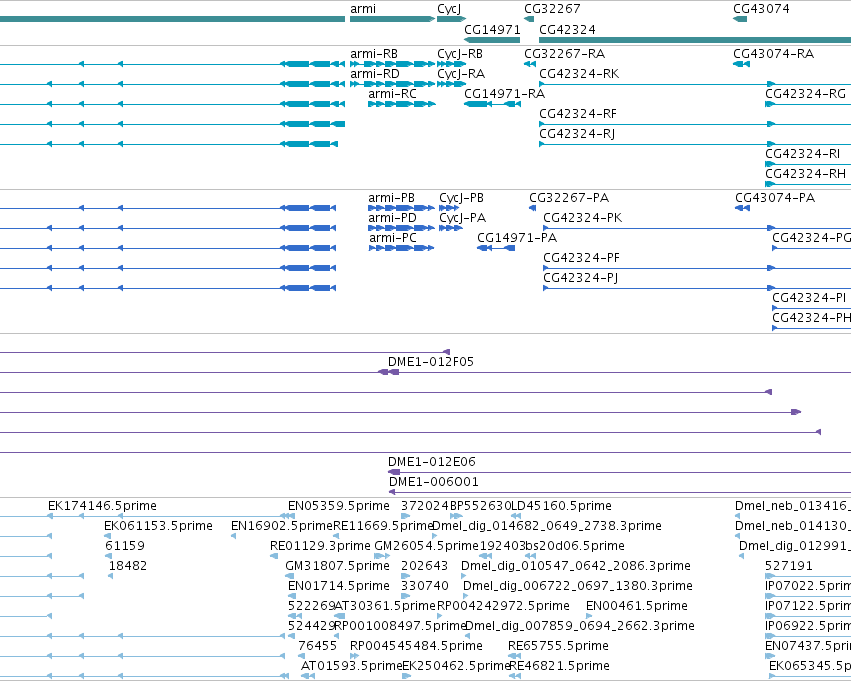Screen dimensions: 851x681
Task: Click protein CG42324-PK label
Action: (583, 218)
